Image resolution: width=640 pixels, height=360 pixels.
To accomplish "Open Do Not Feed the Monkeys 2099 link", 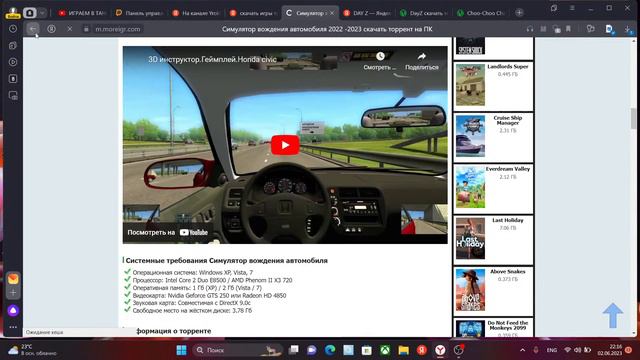I will 507,325.
